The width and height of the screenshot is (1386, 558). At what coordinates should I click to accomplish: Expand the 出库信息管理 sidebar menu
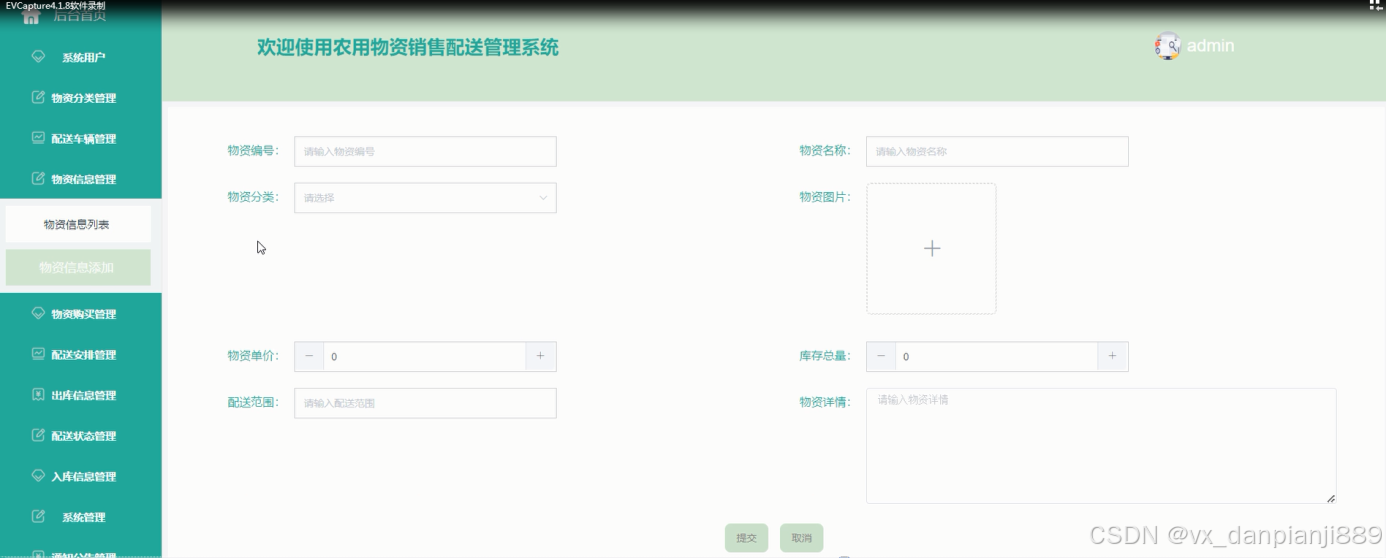click(80, 395)
